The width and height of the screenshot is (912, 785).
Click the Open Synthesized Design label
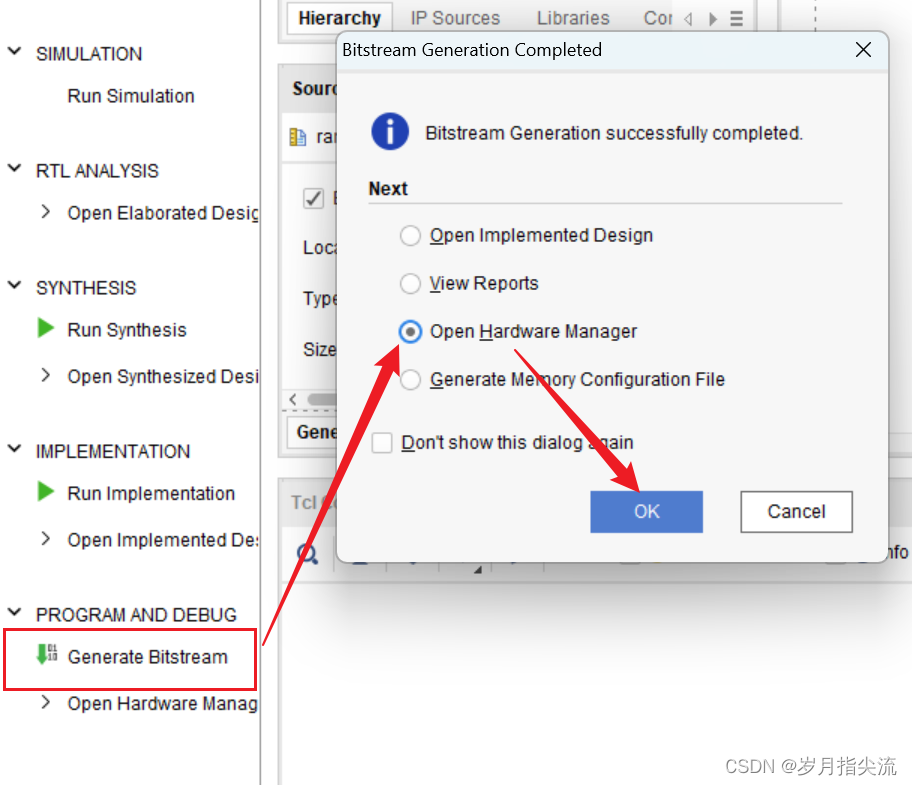(163, 377)
